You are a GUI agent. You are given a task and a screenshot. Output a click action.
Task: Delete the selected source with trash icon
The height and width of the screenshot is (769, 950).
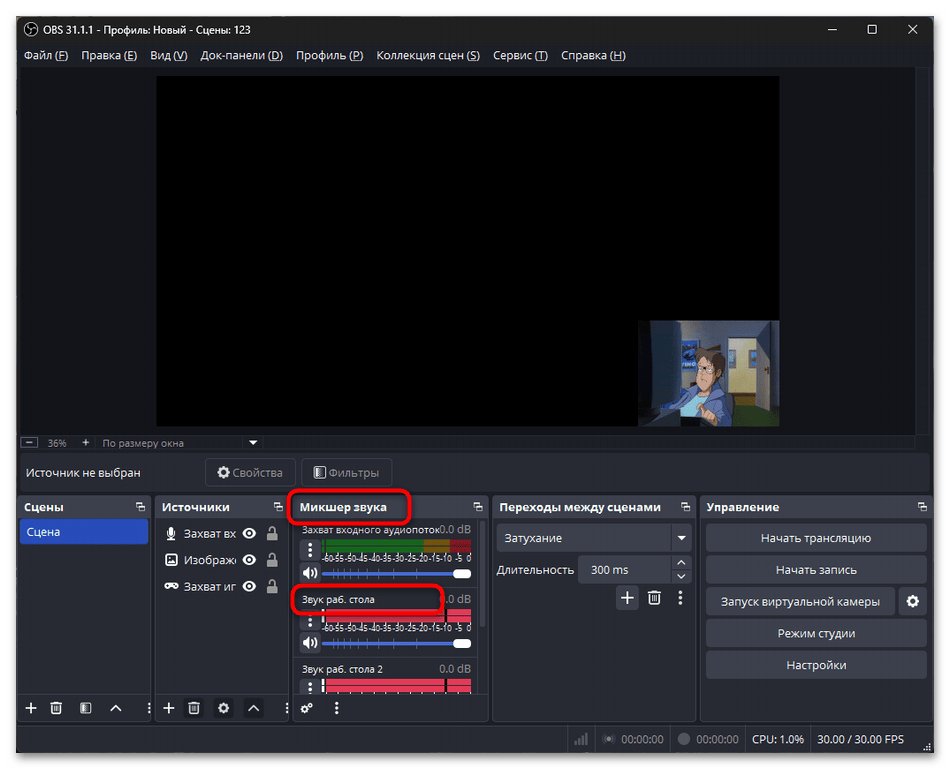pyautogui.click(x=195, y=708)
